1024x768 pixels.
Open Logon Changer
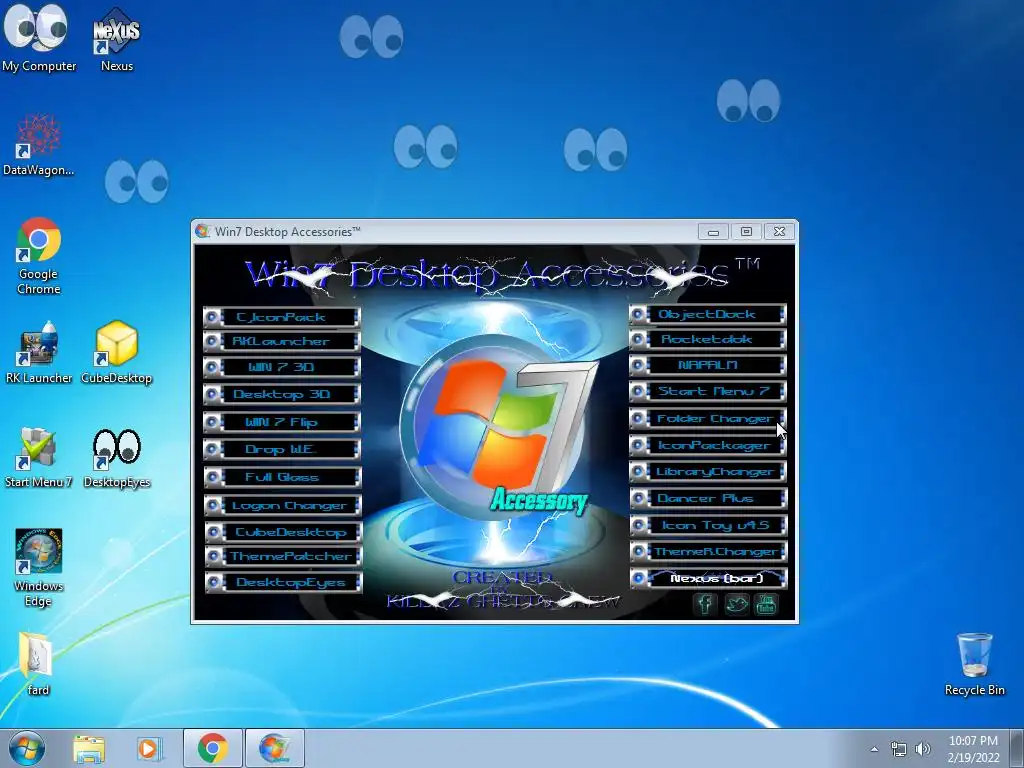click(x=283, y=505)
